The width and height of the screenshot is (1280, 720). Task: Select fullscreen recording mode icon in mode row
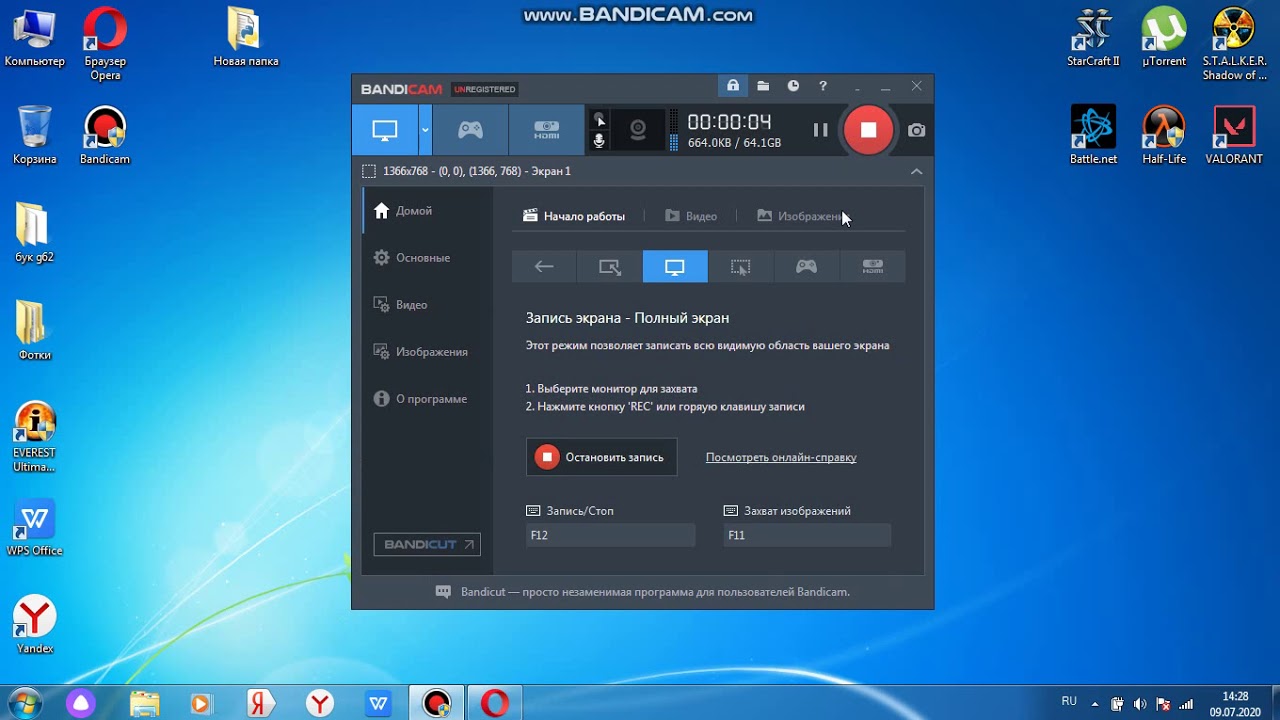(x=675, y=267)
